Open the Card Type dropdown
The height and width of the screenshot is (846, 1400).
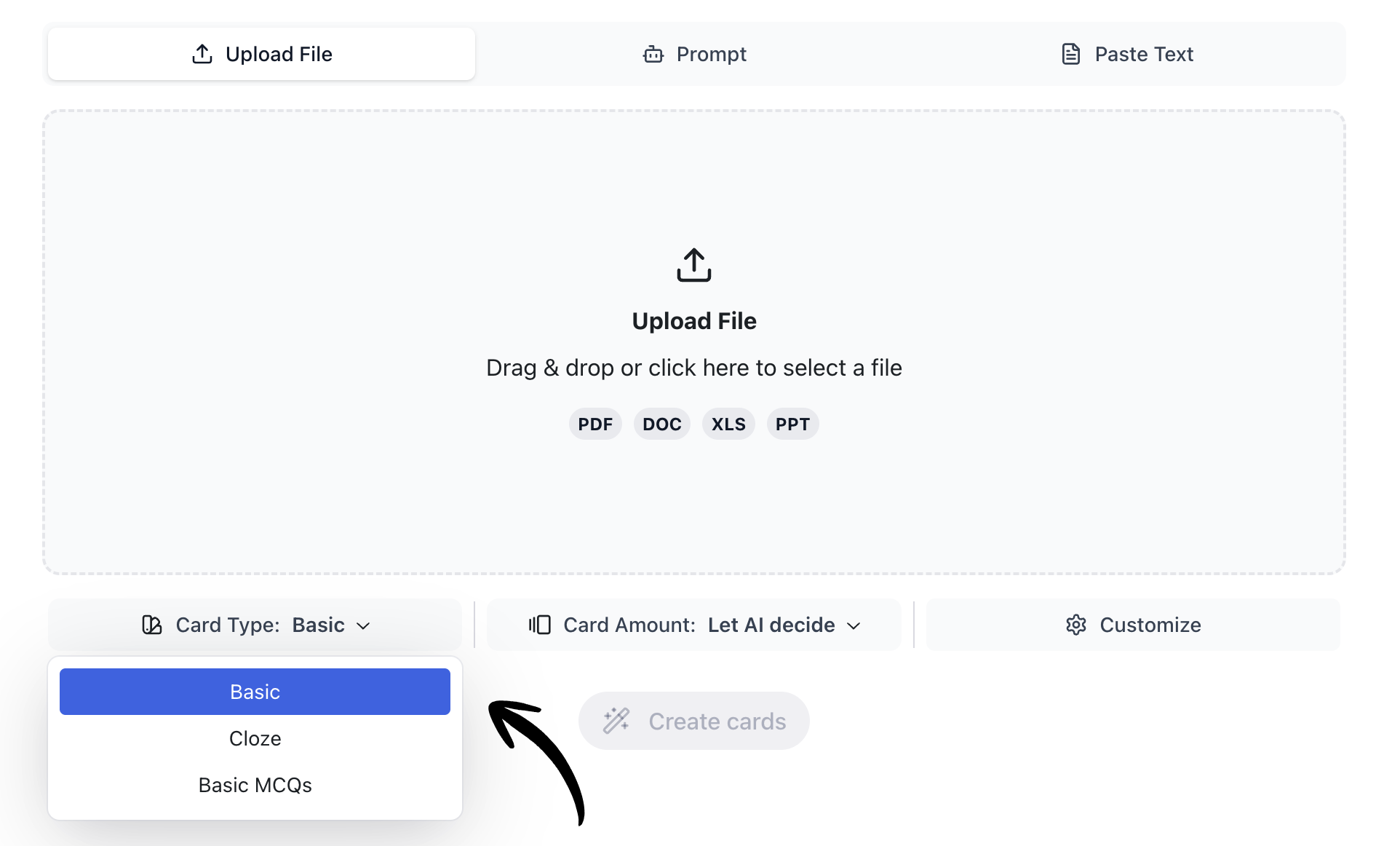(x=255, y=625)
